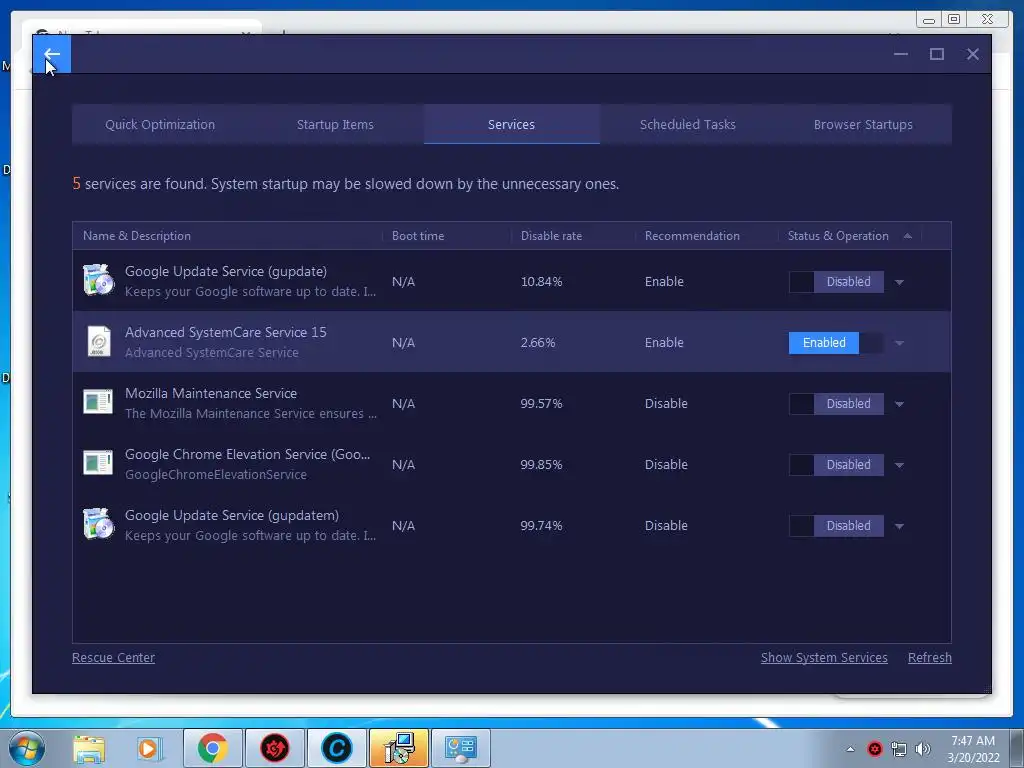Image resolution: width=1024 pixels, height=768 pixels.
Task: Expand the dropdown arrow for gupdatem service
Action: click(x=899, y=526)
